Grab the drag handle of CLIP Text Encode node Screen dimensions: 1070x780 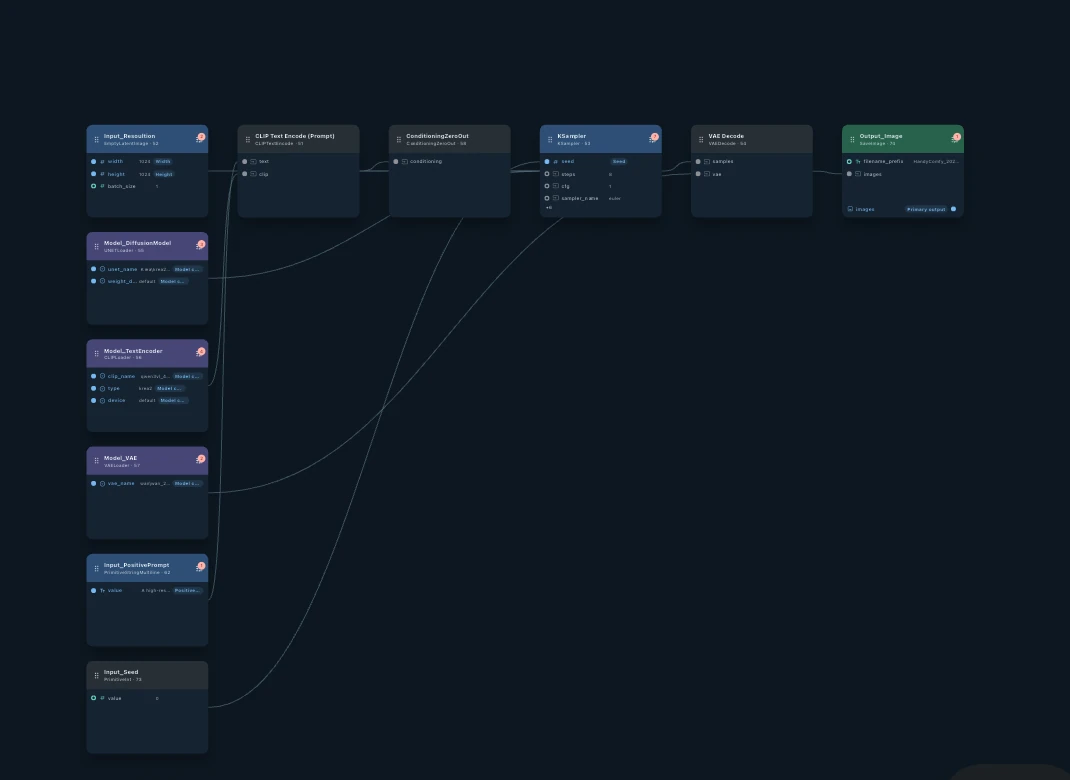click(x=248, y=139)
